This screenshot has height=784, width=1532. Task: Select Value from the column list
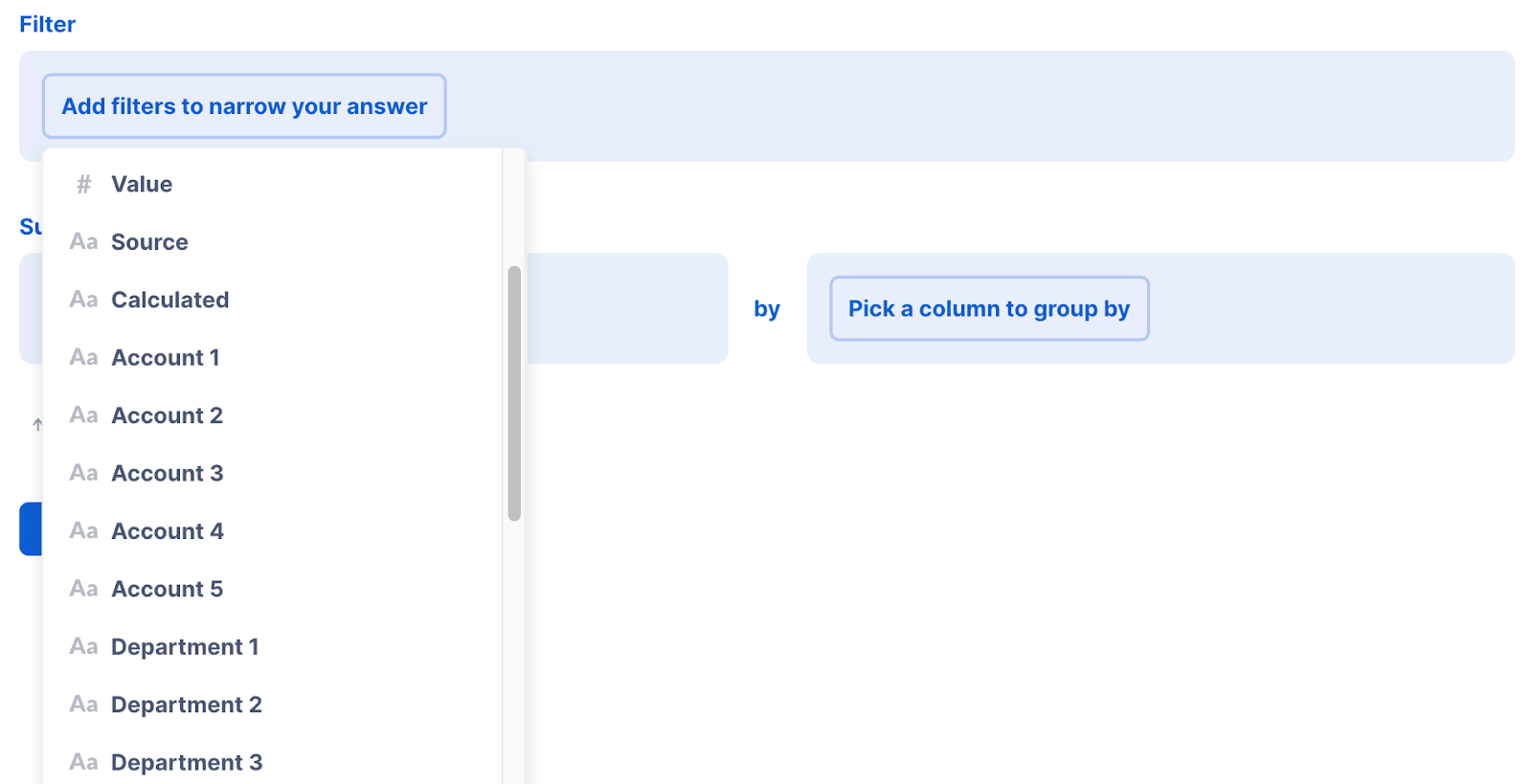click(142, 184)
